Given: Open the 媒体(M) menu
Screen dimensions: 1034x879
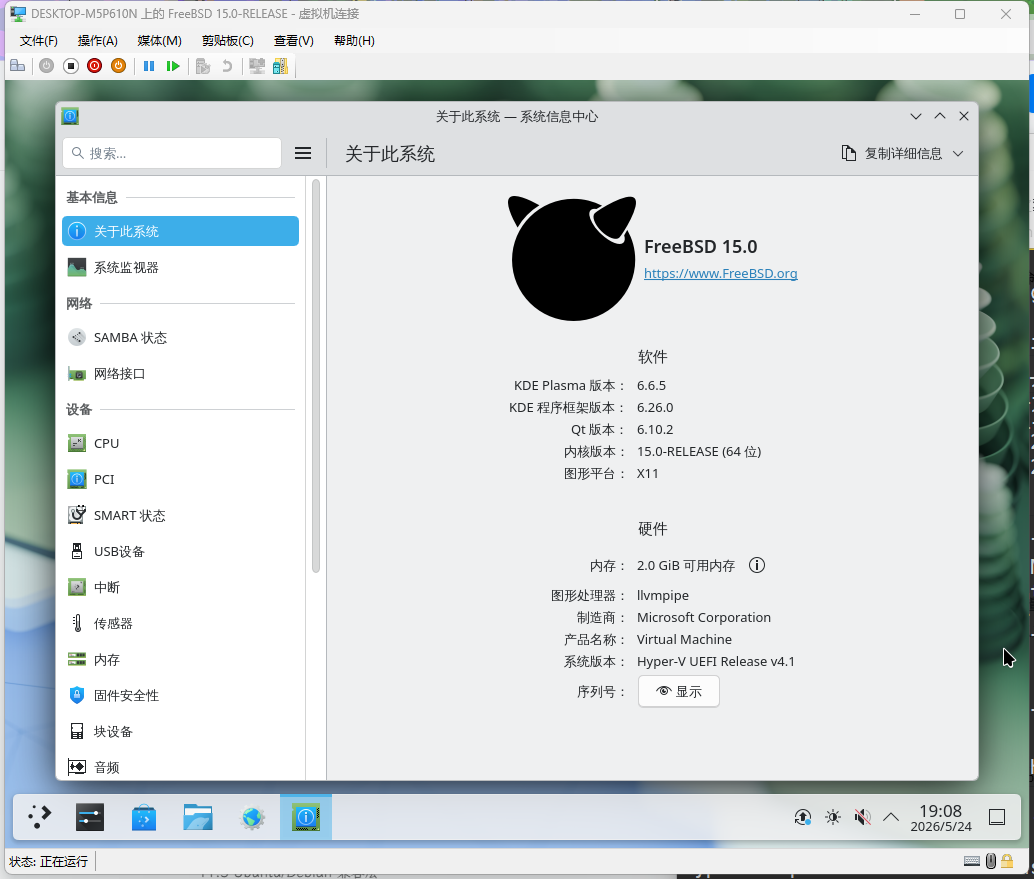Looking at the screenshot, I should point(160,41).
